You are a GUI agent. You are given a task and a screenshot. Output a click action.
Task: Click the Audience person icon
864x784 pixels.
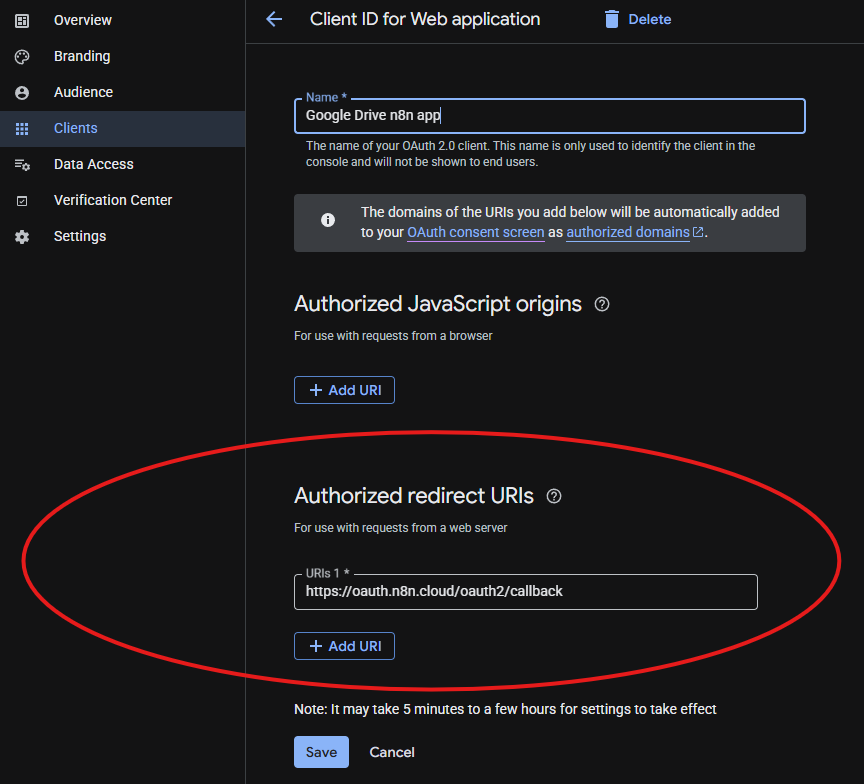(x=22, y=93)
